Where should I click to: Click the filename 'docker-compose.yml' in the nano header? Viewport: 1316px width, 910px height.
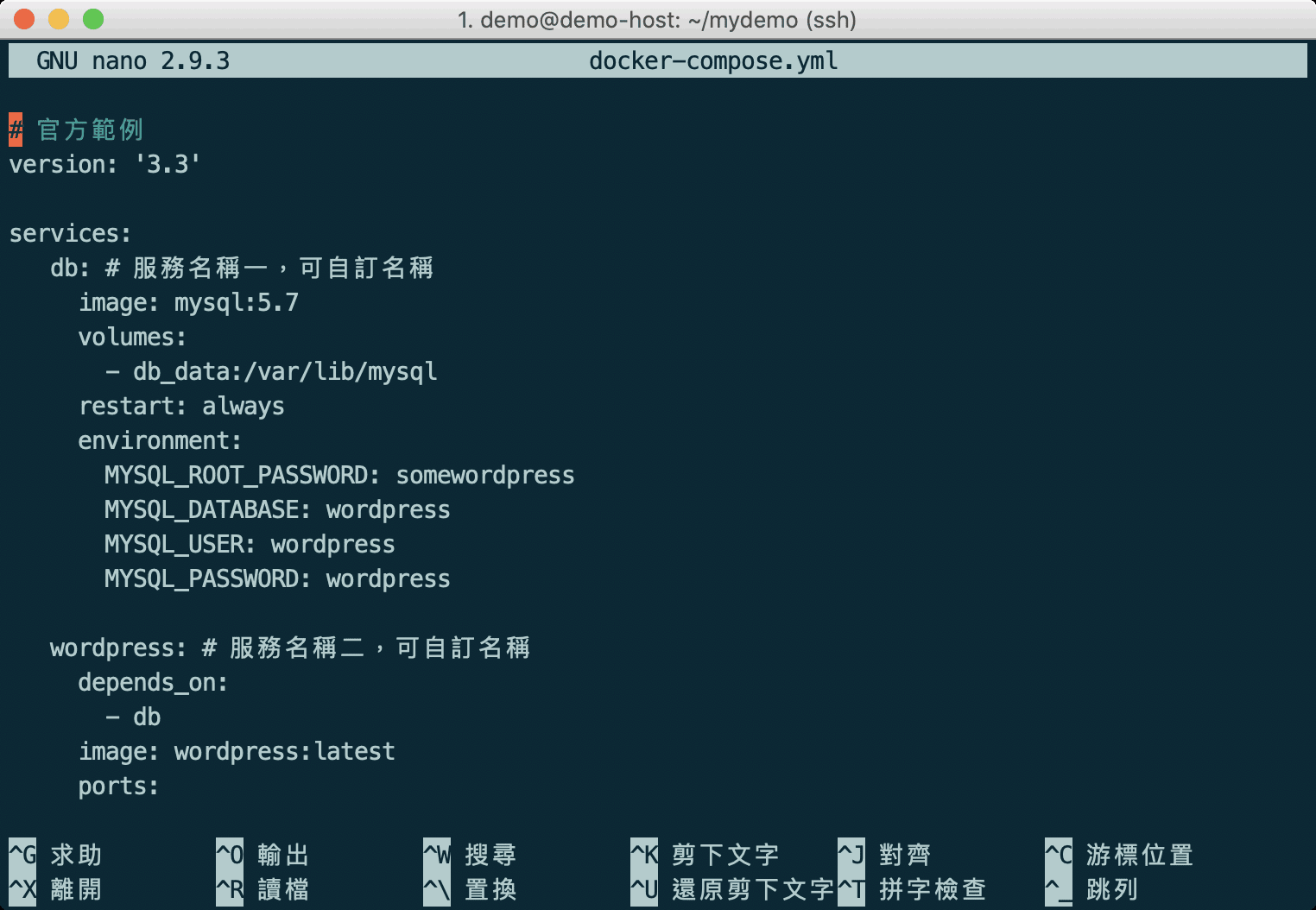click(x=713, y=60)
